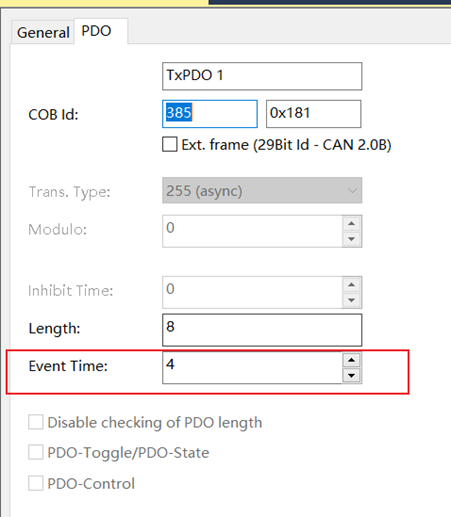Click Modulo spinner down arrow
This screenshot has height=517, width=451.
[x=351, y=239]
